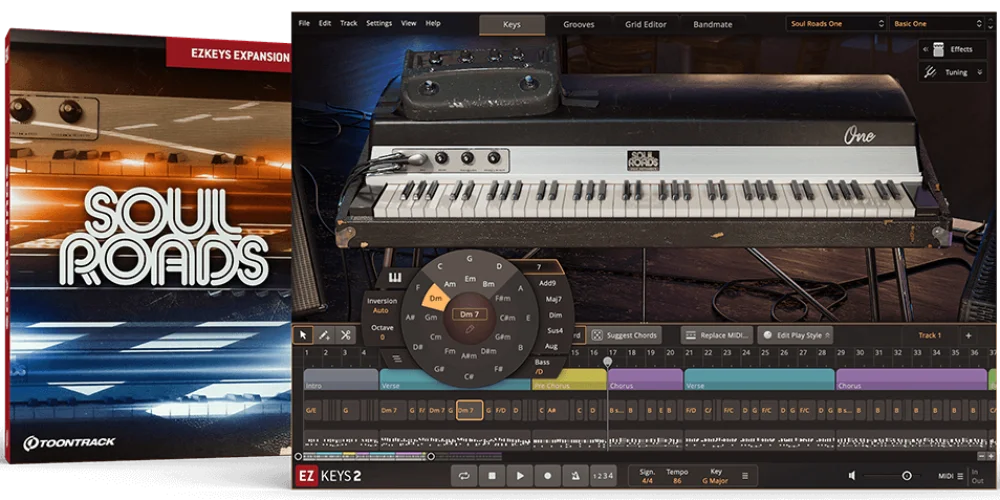
Task: Select the pencil draw tool
Action: 325,335
